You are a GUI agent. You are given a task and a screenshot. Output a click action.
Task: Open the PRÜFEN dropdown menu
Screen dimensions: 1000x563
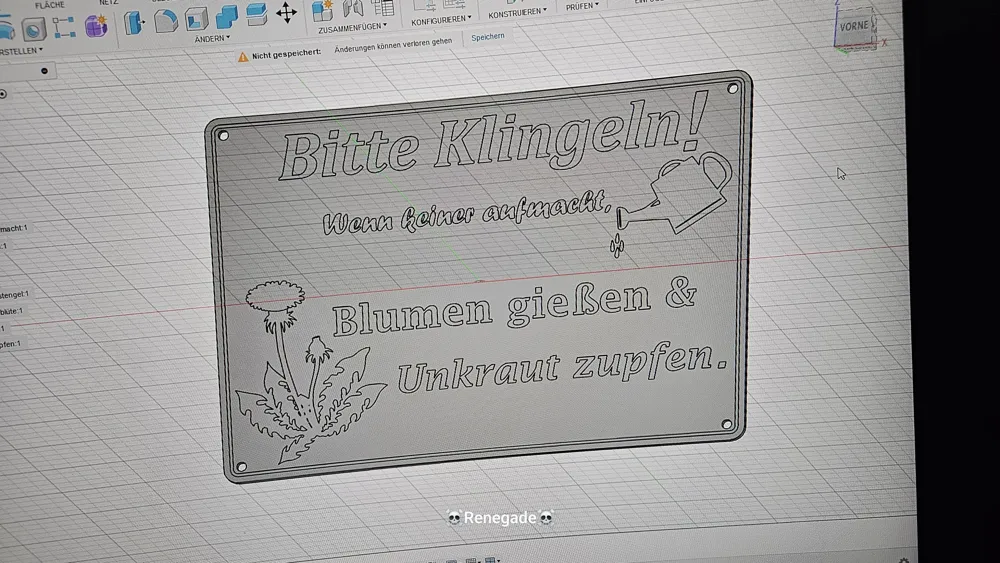click(x=582, y=6)
